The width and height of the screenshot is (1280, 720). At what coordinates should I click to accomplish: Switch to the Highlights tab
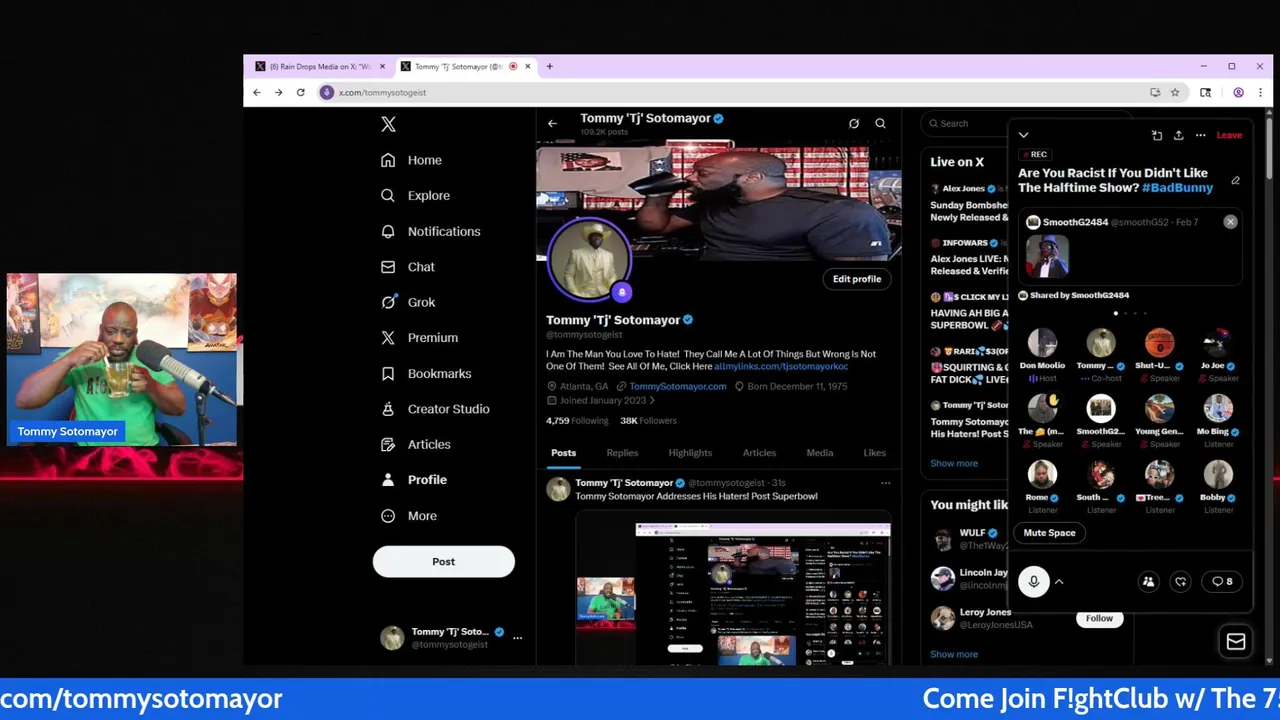click(x=690, y=453)
